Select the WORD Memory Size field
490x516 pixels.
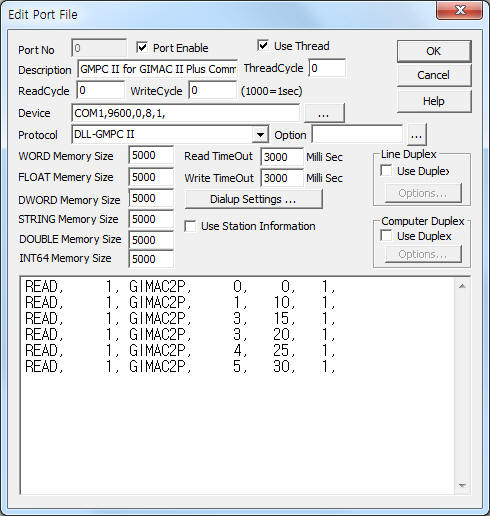point(151,155)
